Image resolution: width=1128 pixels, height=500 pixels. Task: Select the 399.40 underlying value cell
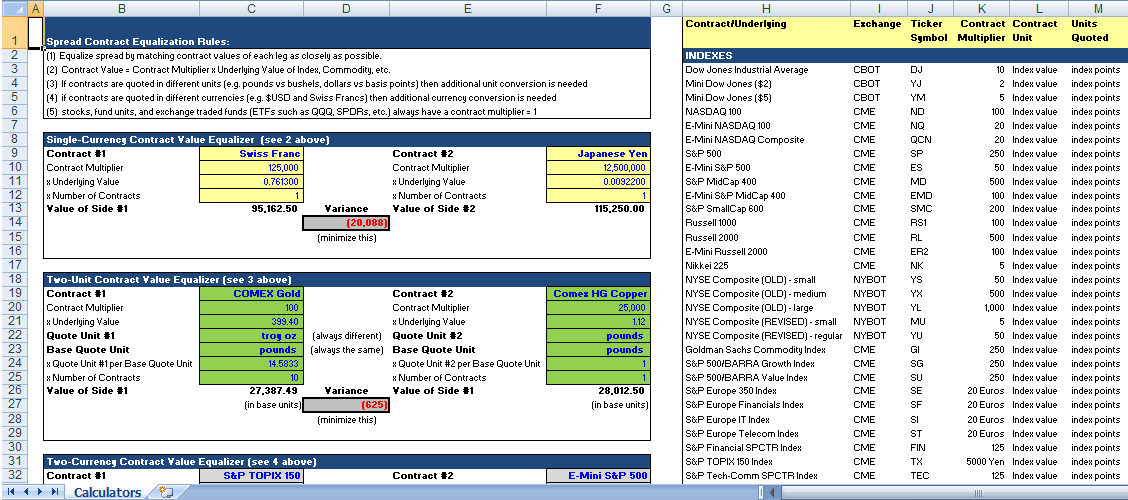point(251,322)
